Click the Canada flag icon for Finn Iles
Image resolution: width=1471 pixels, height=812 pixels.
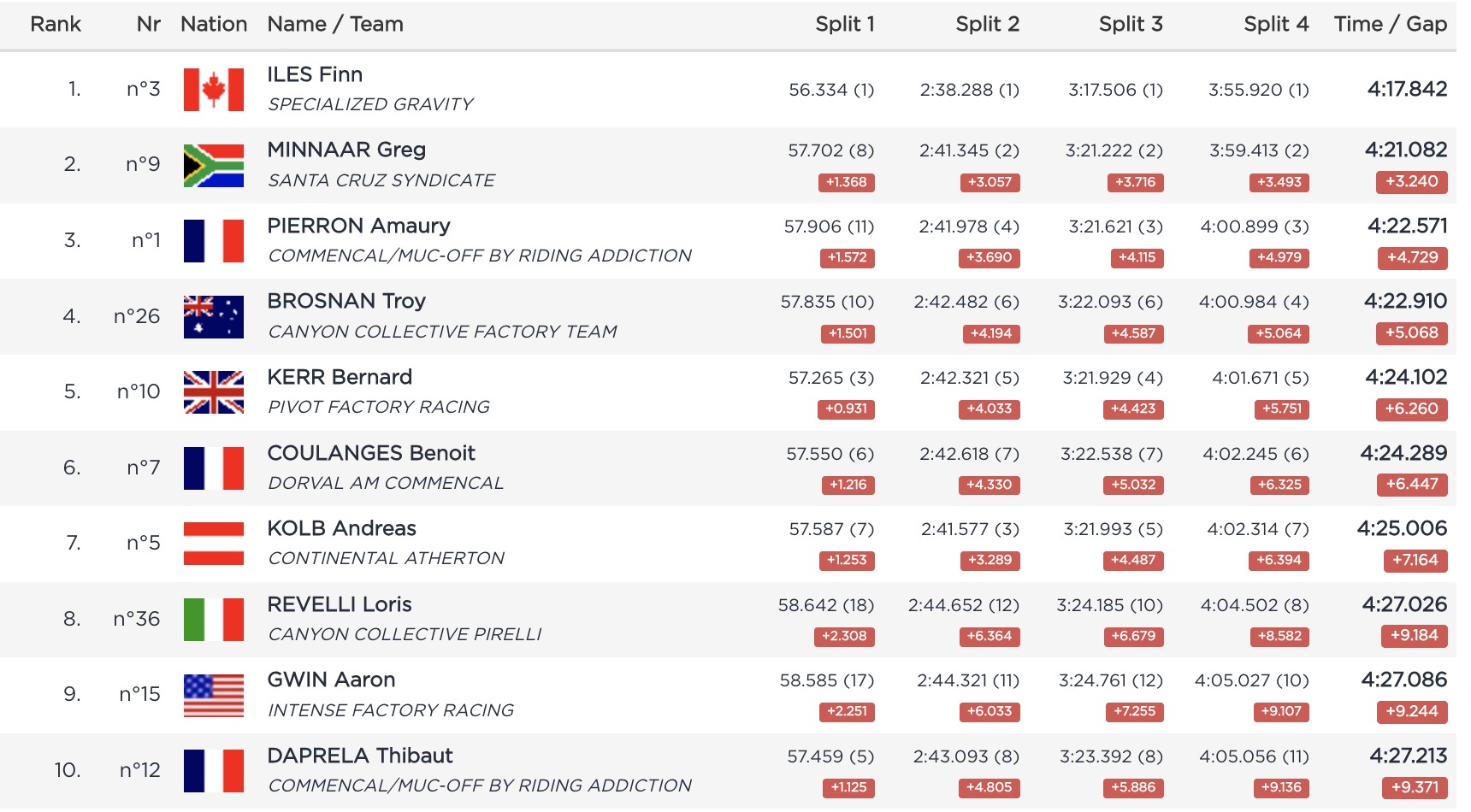214,90
